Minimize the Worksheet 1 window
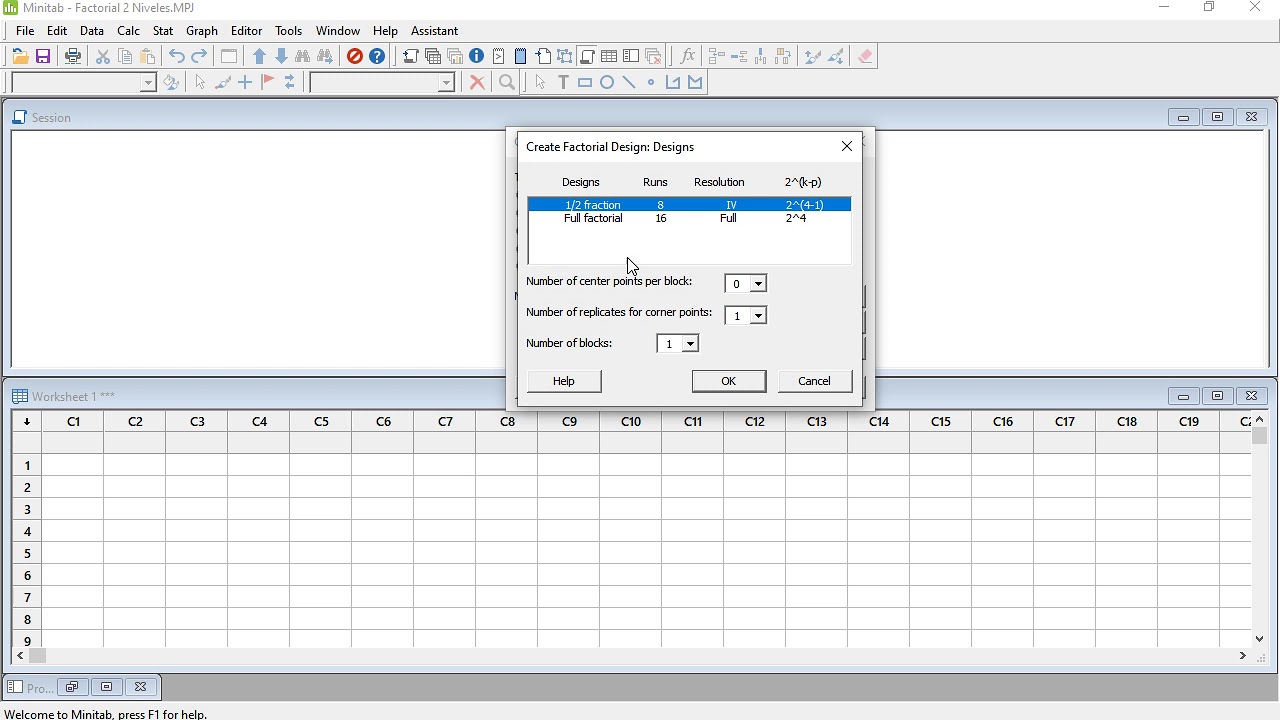Viewport: 1280px width, 720px height. [1183, 397]
